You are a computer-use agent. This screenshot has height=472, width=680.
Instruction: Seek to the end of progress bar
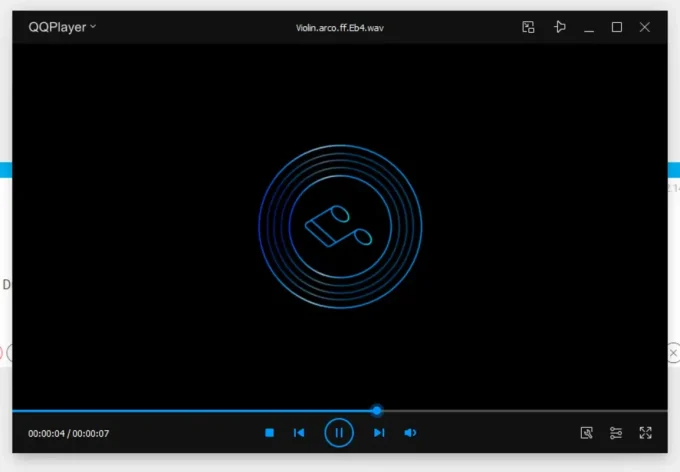point(664,410)
